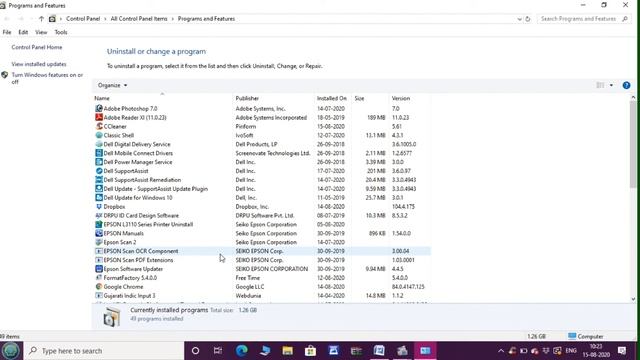
Task: Open Turn Windows features on or off
Action: tap(47, 78)
